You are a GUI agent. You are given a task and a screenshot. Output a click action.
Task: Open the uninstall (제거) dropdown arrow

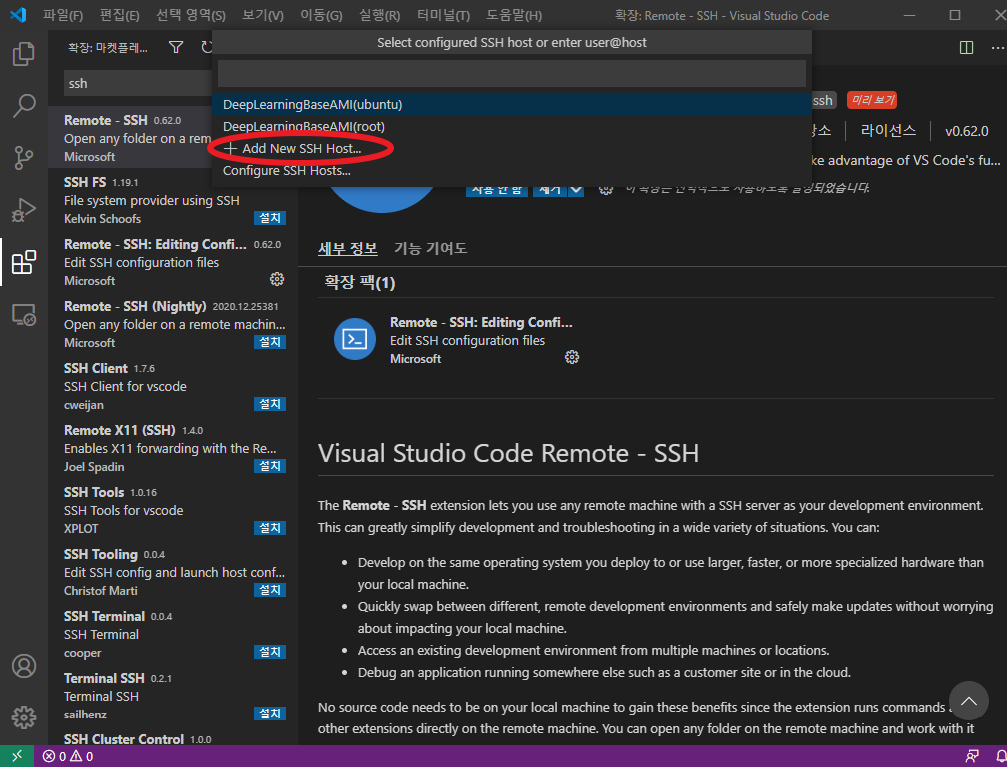pyautogui.click(x=576, y=190)
